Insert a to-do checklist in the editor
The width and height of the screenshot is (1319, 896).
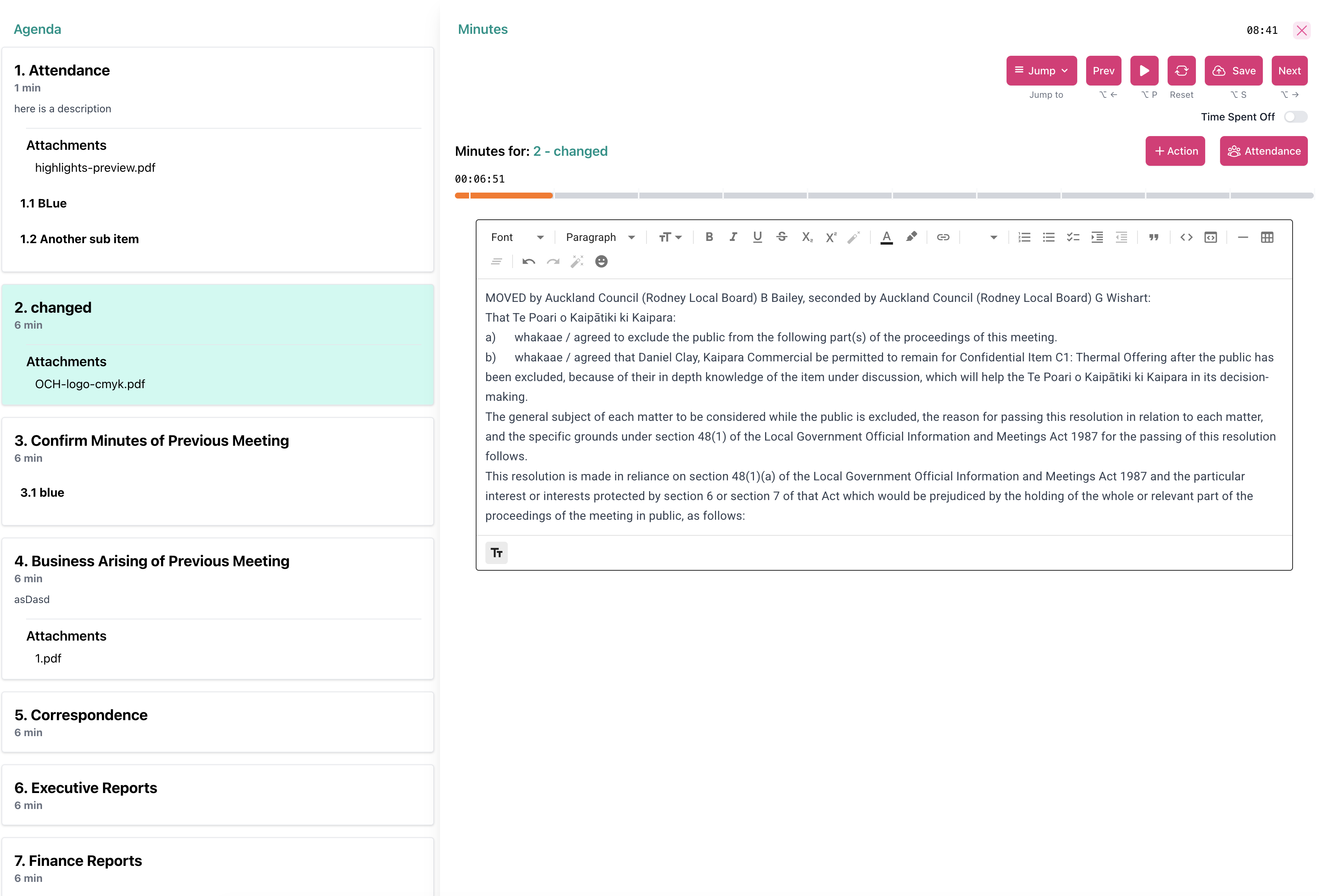coord(1073,237)
